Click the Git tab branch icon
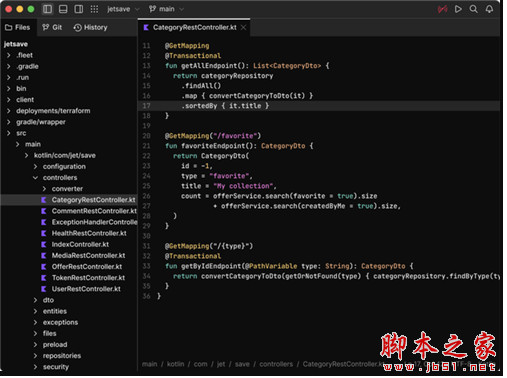Screen dimensions: 507x378 coord(46,27)
